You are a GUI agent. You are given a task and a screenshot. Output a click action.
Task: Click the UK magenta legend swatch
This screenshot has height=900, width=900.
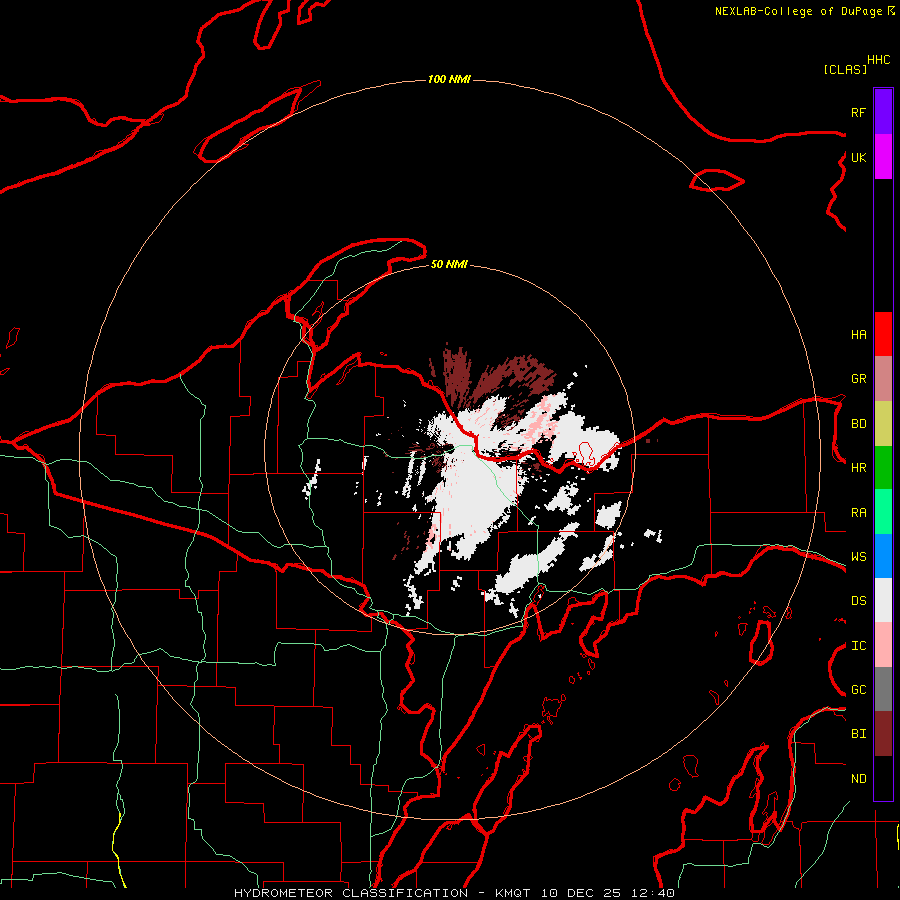point(883,157)
